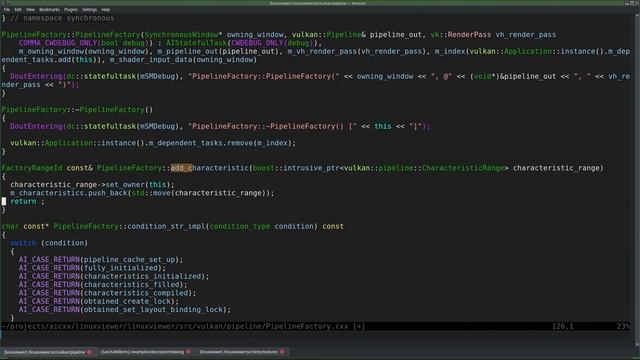
Task: Close the tests/textures terminal tab
Action: tap(282, 352)
